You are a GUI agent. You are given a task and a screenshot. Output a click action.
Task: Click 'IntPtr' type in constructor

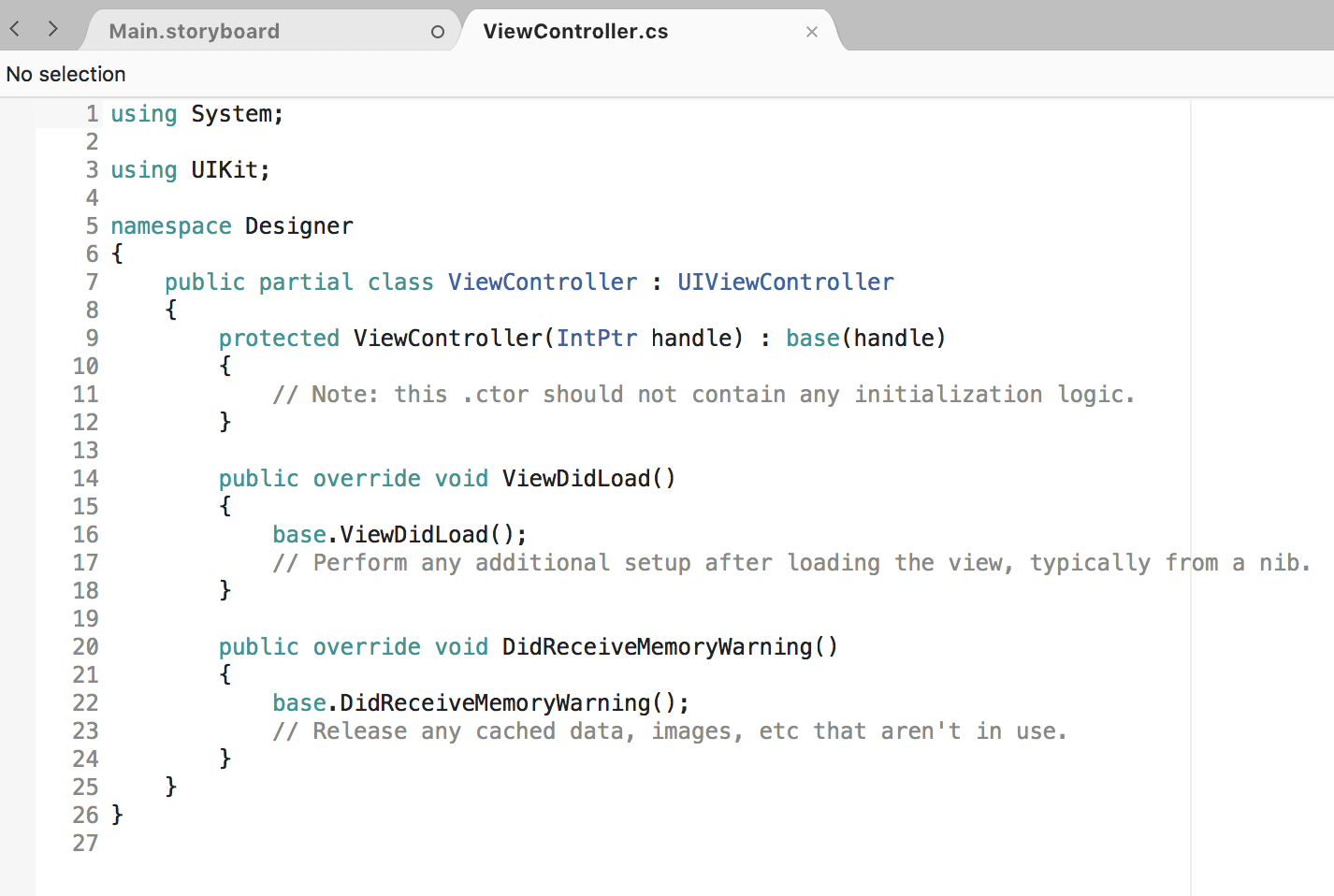(x=597, y=339)
